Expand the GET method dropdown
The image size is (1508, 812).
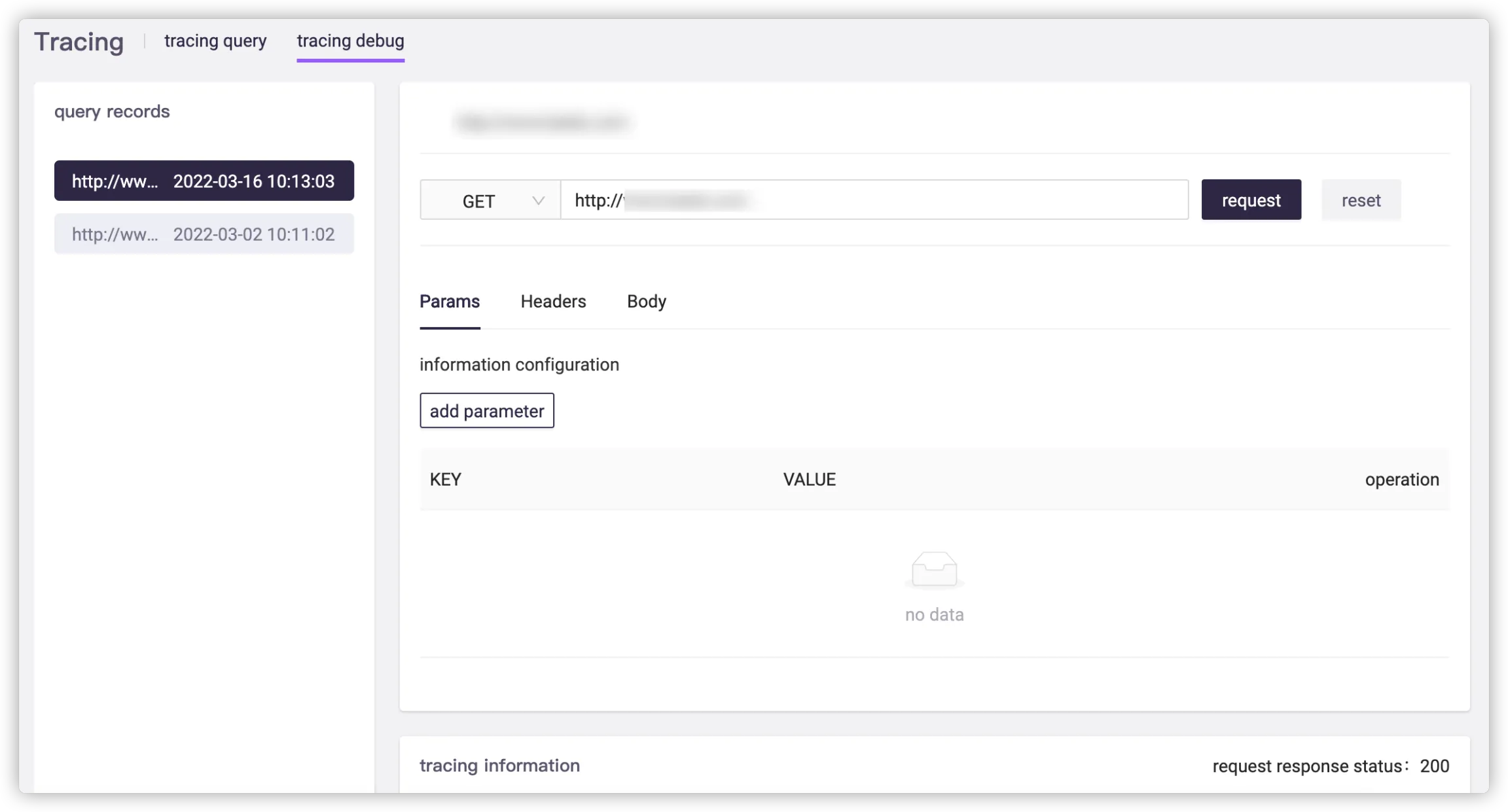pos(490,200)
